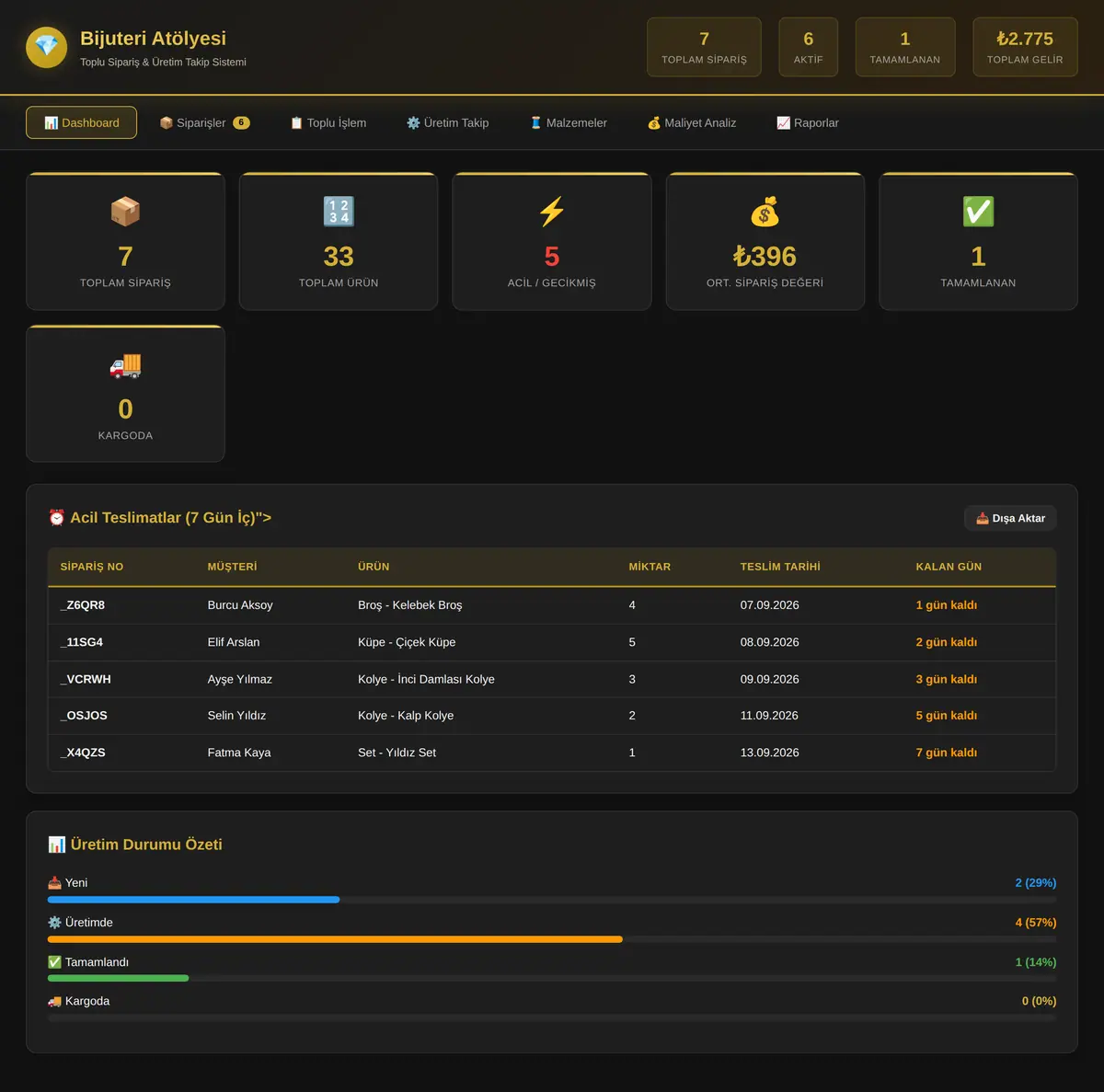Click the truck icon next to Kargoda status row
This screenshot has height=1092, width=1104.
(x=54, y=1001)
